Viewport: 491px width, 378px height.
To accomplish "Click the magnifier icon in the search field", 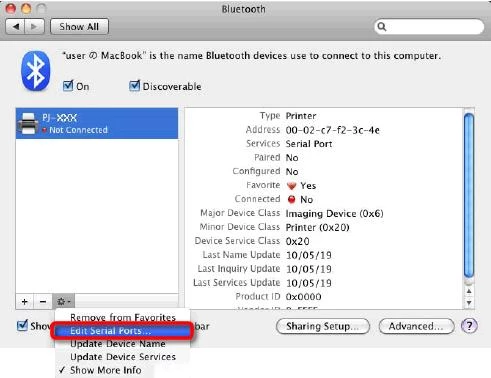I will pyautogui.click(x=382, y=27).
